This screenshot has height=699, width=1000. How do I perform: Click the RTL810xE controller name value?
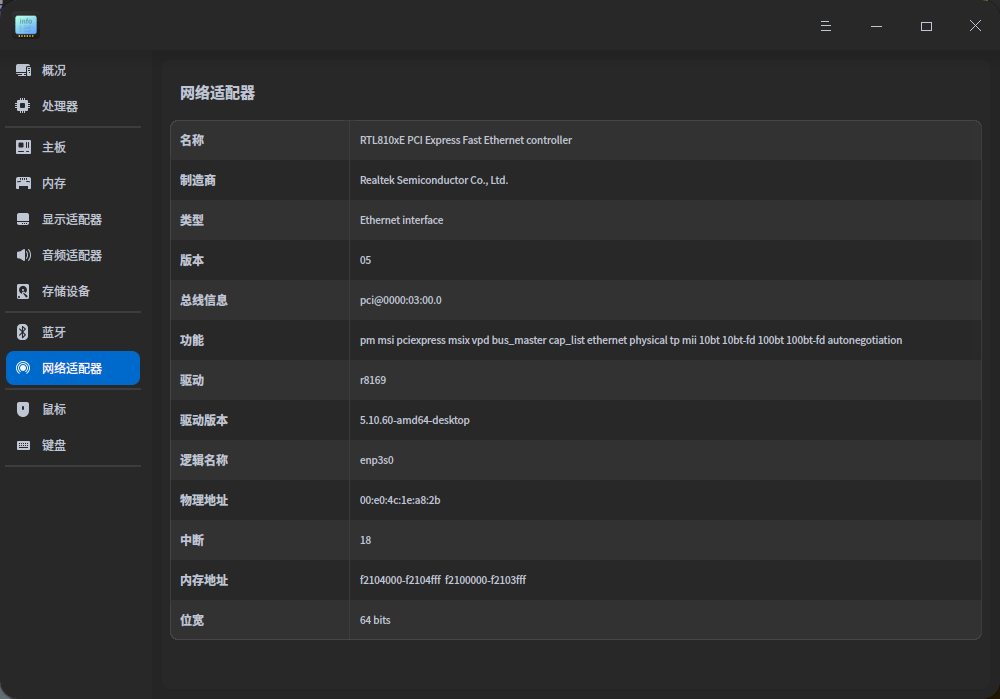[x=465, y=140]
